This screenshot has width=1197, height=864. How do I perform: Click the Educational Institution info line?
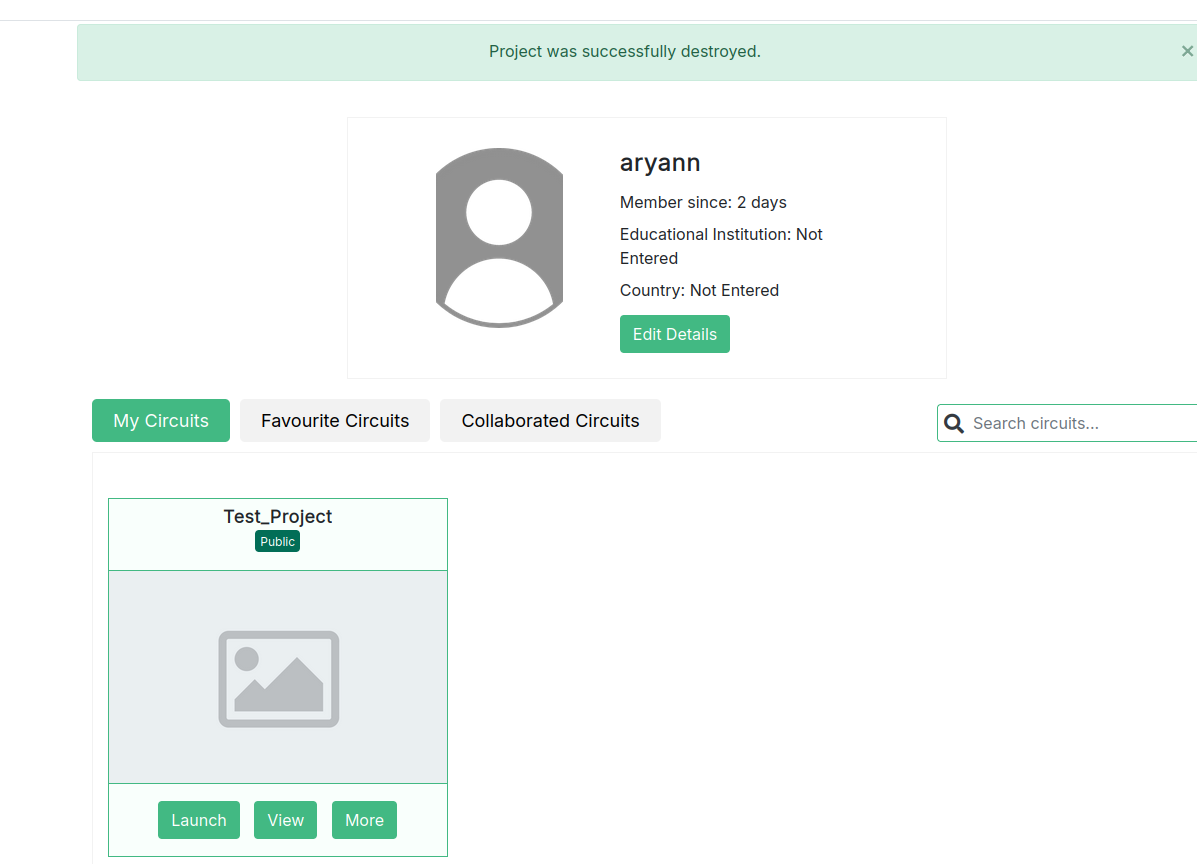click(721, 234)
